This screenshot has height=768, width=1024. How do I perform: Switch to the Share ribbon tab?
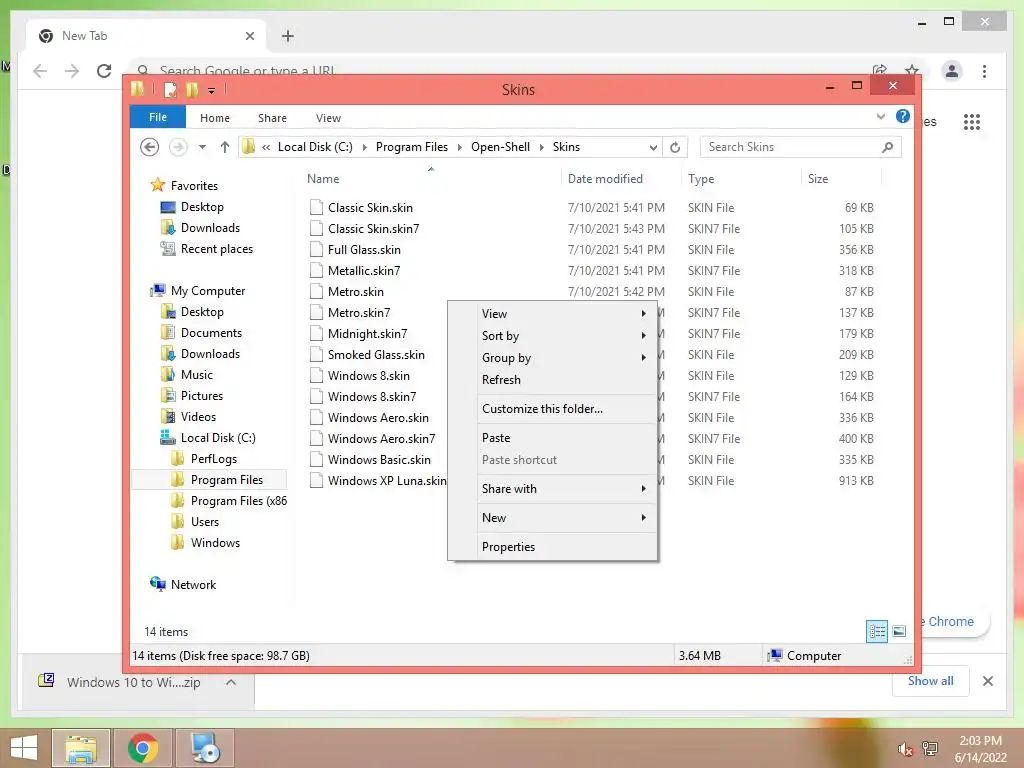click(272, 118)
